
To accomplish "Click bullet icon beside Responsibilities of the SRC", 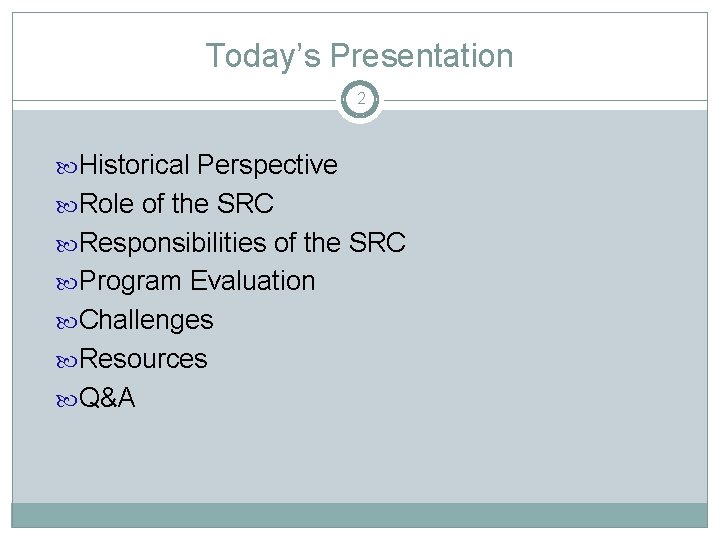I will (67, 246).
